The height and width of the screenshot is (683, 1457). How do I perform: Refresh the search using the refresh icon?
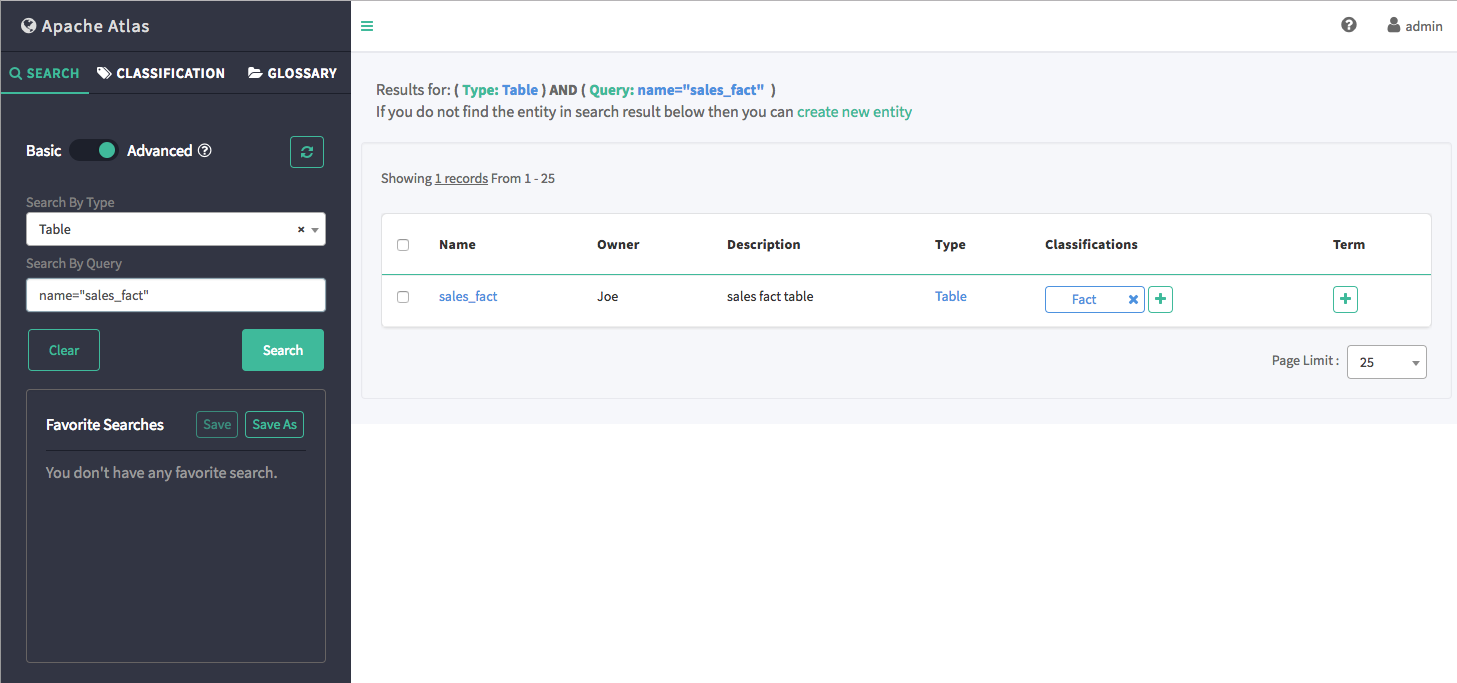coord(306,151)
